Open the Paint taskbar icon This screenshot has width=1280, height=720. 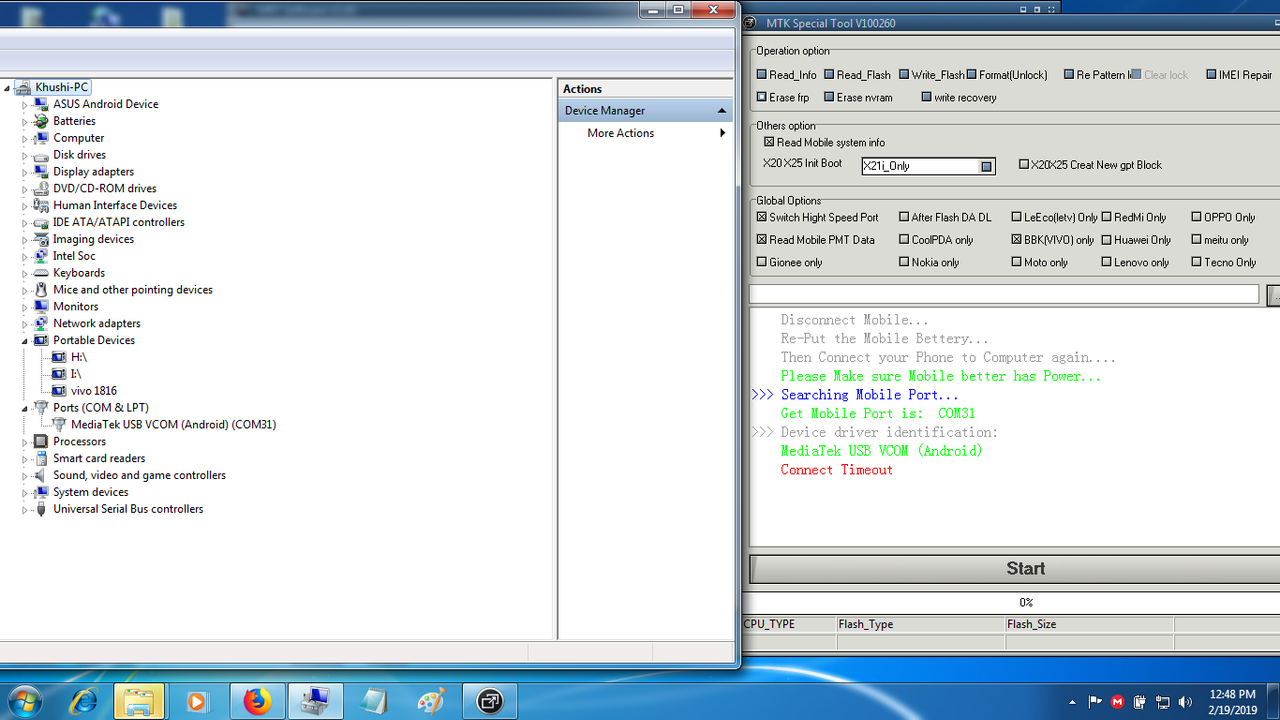coord(431,702)
